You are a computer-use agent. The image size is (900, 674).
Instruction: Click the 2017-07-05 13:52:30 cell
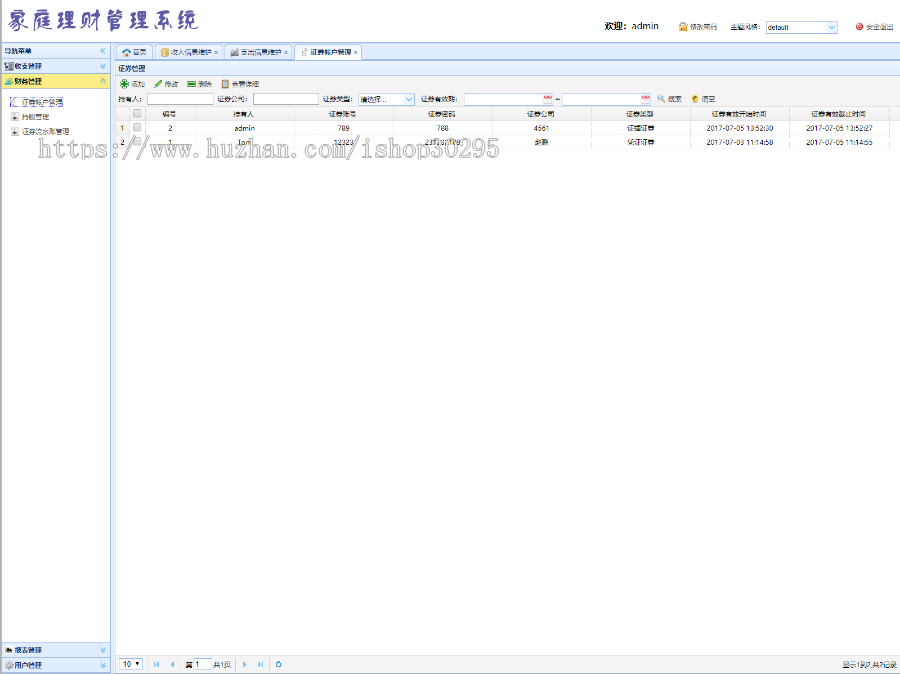(739, 128)
